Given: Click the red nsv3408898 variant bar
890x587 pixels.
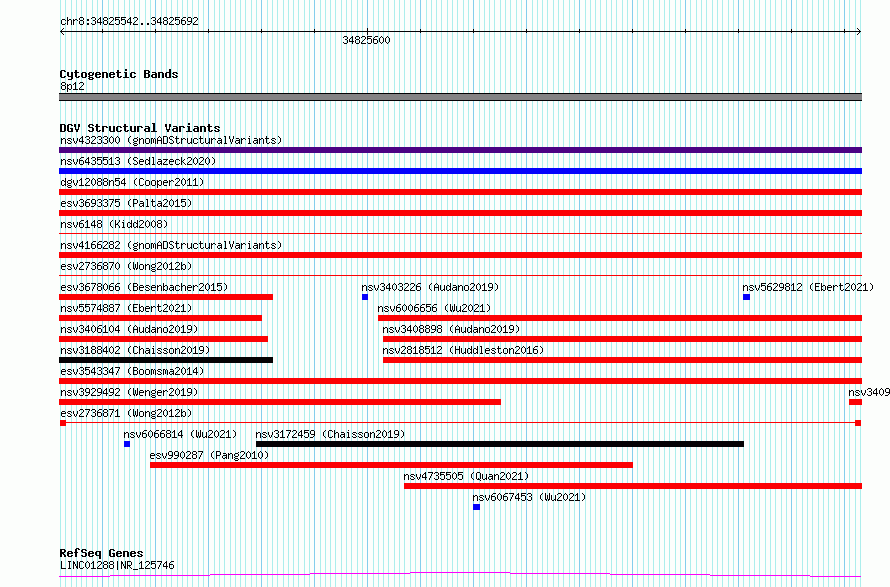Looking at the screenshot, I should [x=623, y=339].
